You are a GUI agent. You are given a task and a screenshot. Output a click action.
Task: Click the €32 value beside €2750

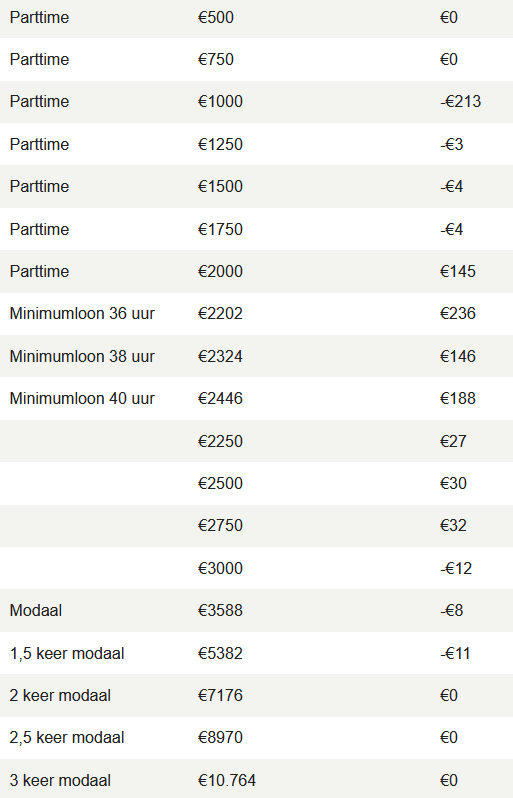click(x=453, y=525)
